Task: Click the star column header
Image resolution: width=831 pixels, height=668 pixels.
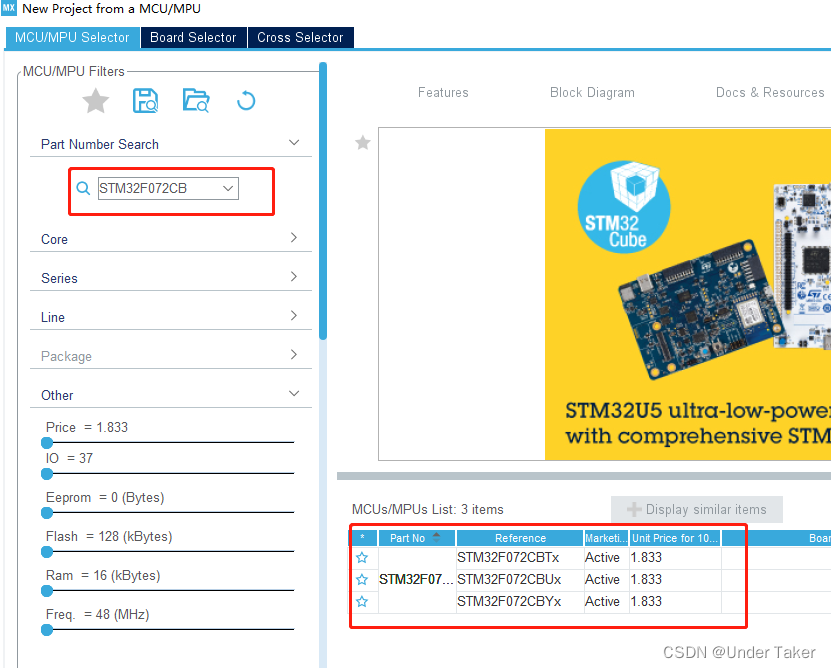Action: tap(363, 538)
